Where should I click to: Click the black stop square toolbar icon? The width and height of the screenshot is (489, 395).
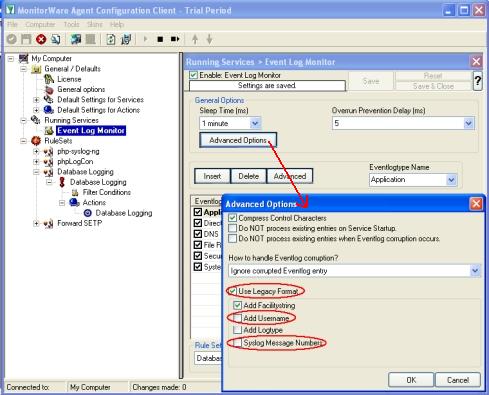coord(160,39)
